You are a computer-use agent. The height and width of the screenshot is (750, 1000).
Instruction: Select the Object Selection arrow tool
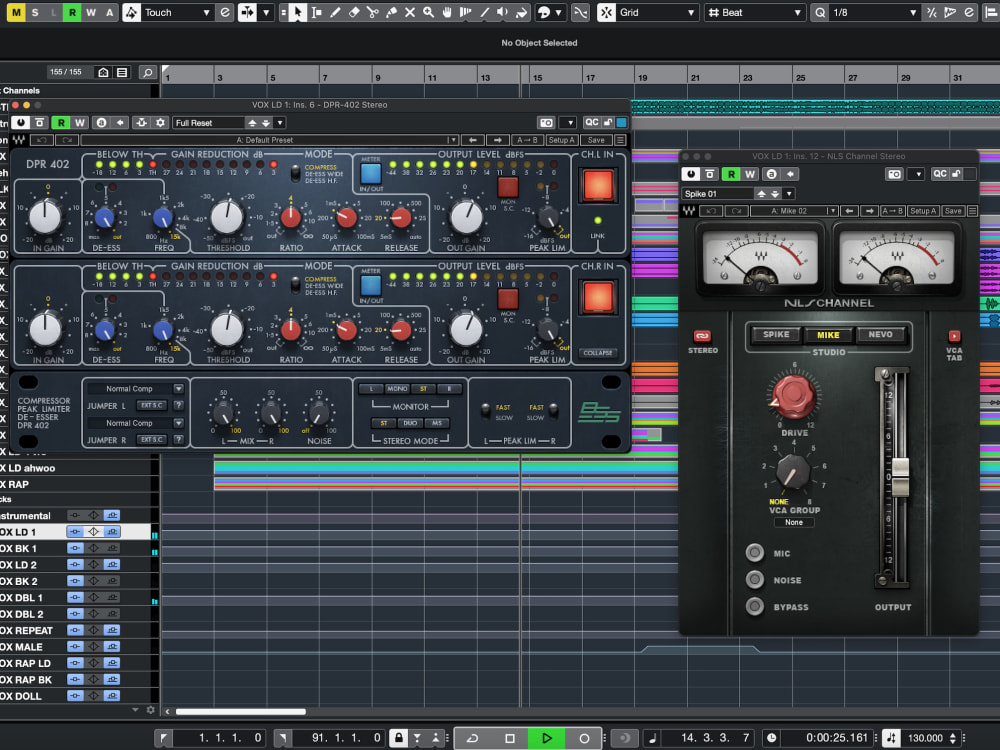(x=297, y=12)
